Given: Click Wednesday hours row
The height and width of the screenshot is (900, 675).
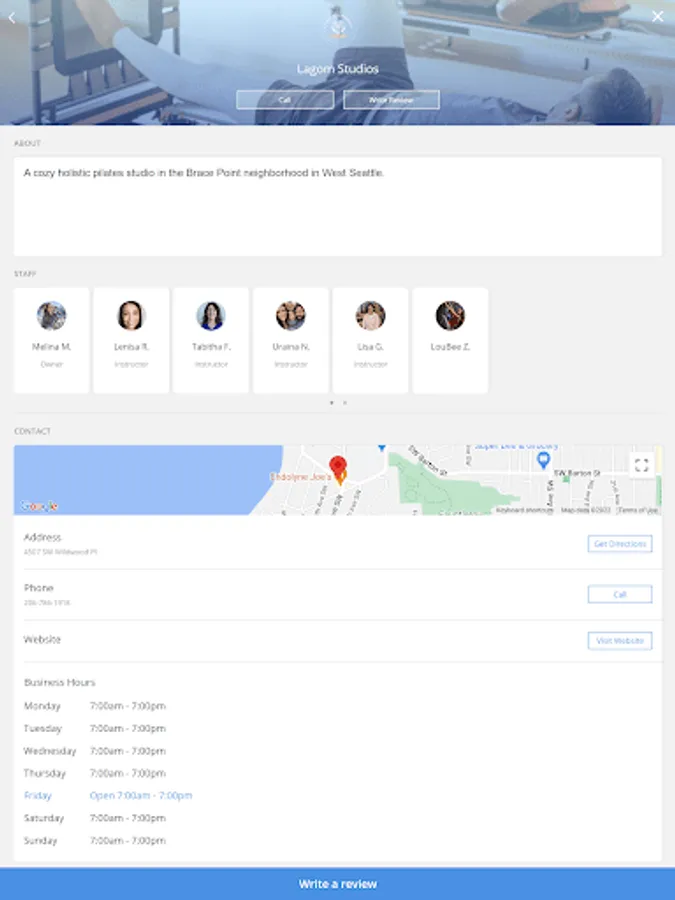Looking at the screenshot, I should tap(95, 751).
